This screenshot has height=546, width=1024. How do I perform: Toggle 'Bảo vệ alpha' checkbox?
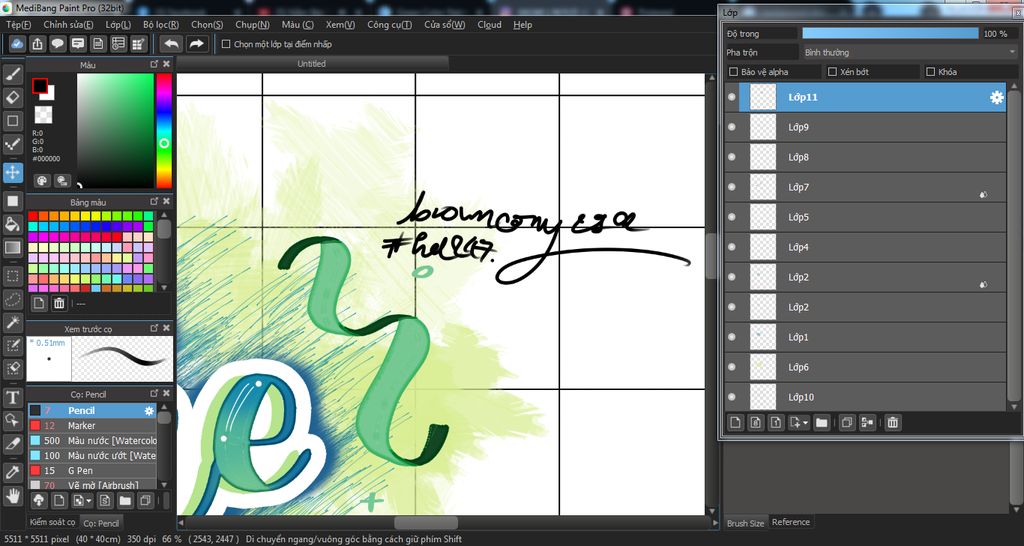(x=733, y=72)
